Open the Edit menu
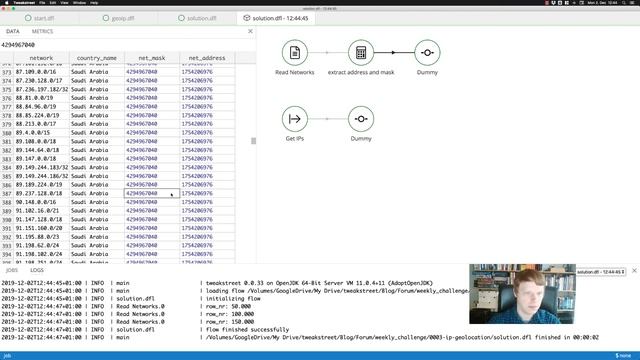The width and height of the screenshot is (640, 360). point(53,2)
